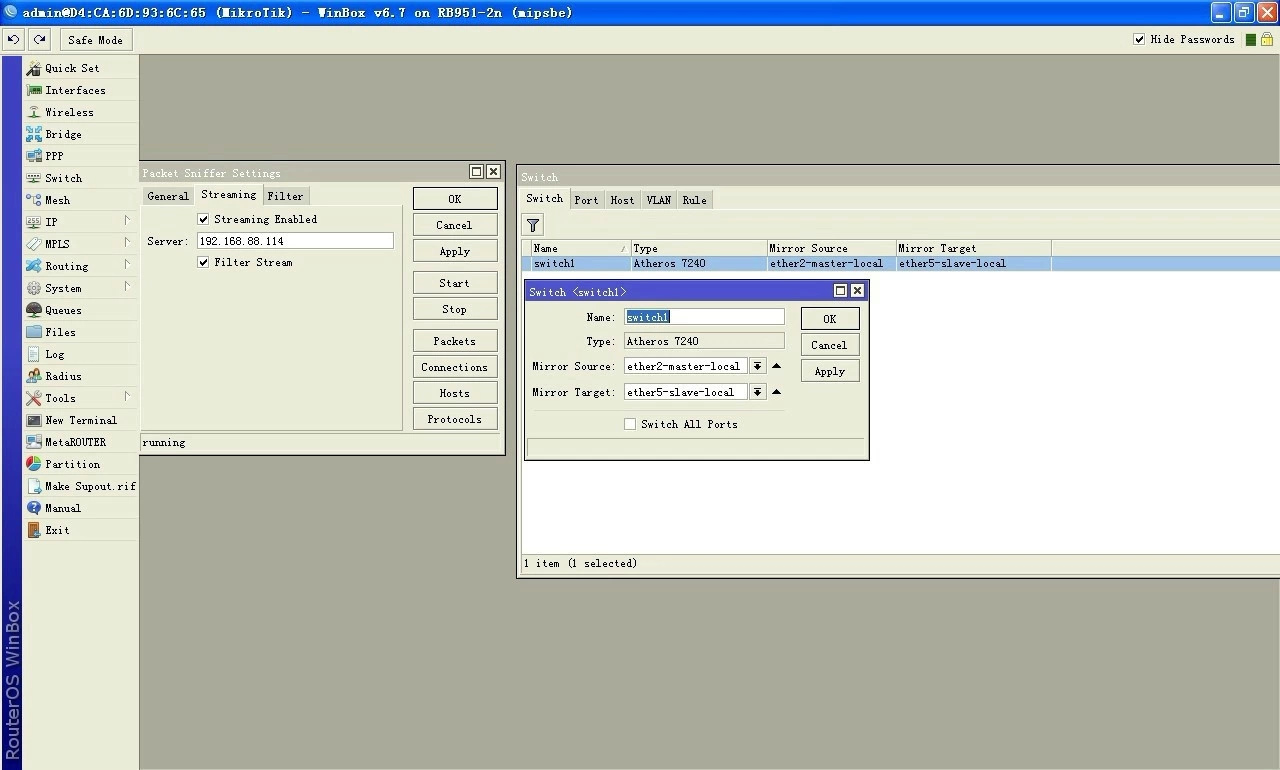The image size is (1280, 770).
Task: Click Start button in Packet Sniffer
Action: click(454, 283)
